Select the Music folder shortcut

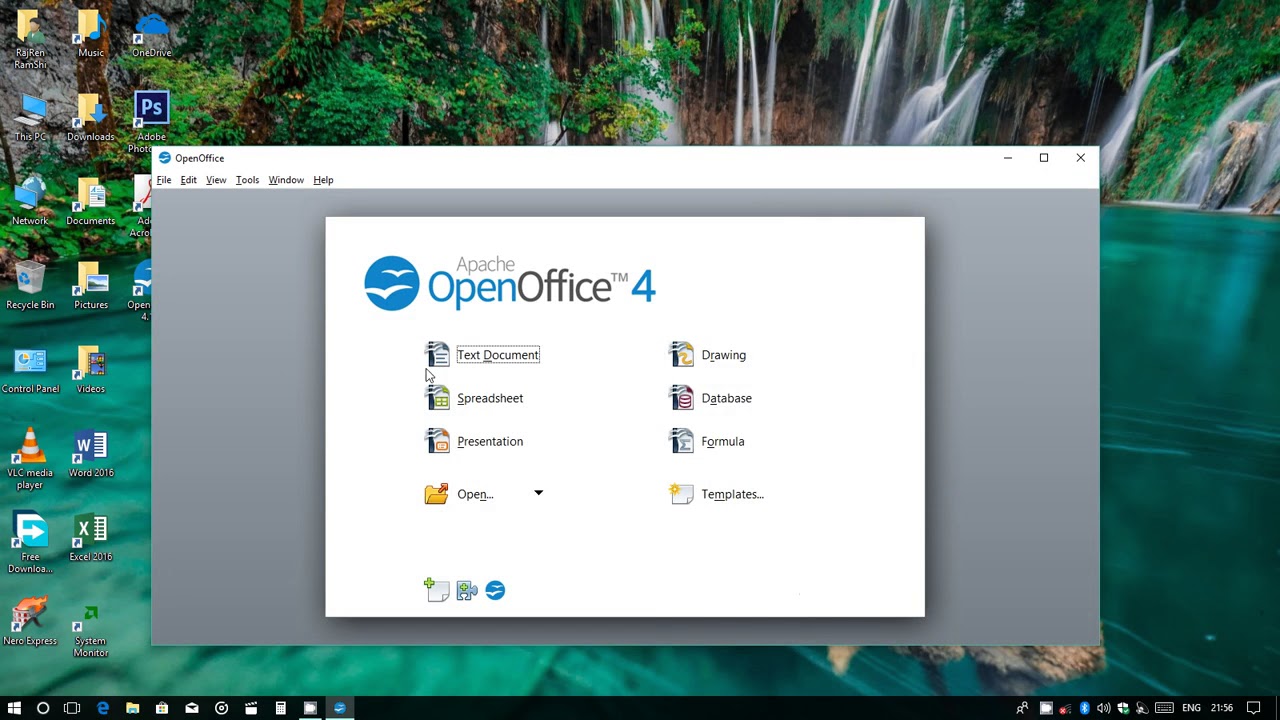pyautogui.click(x=91, y=34)
